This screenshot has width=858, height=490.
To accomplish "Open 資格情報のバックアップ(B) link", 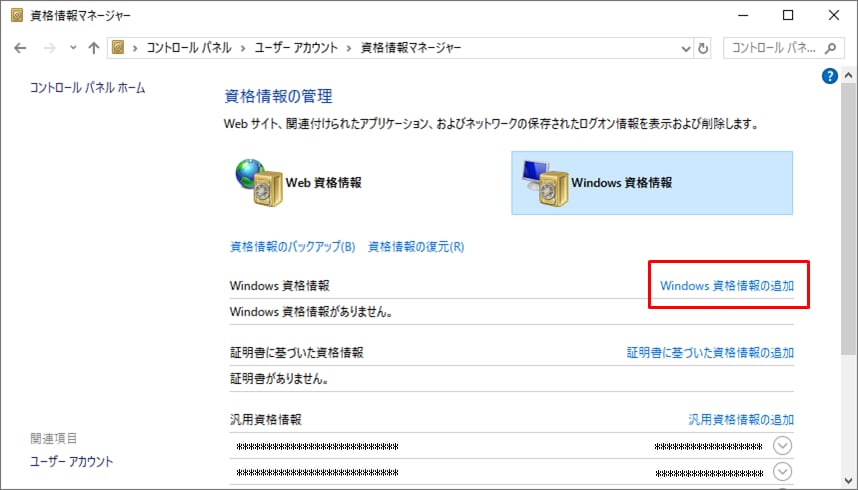I will tap(293, 246).
